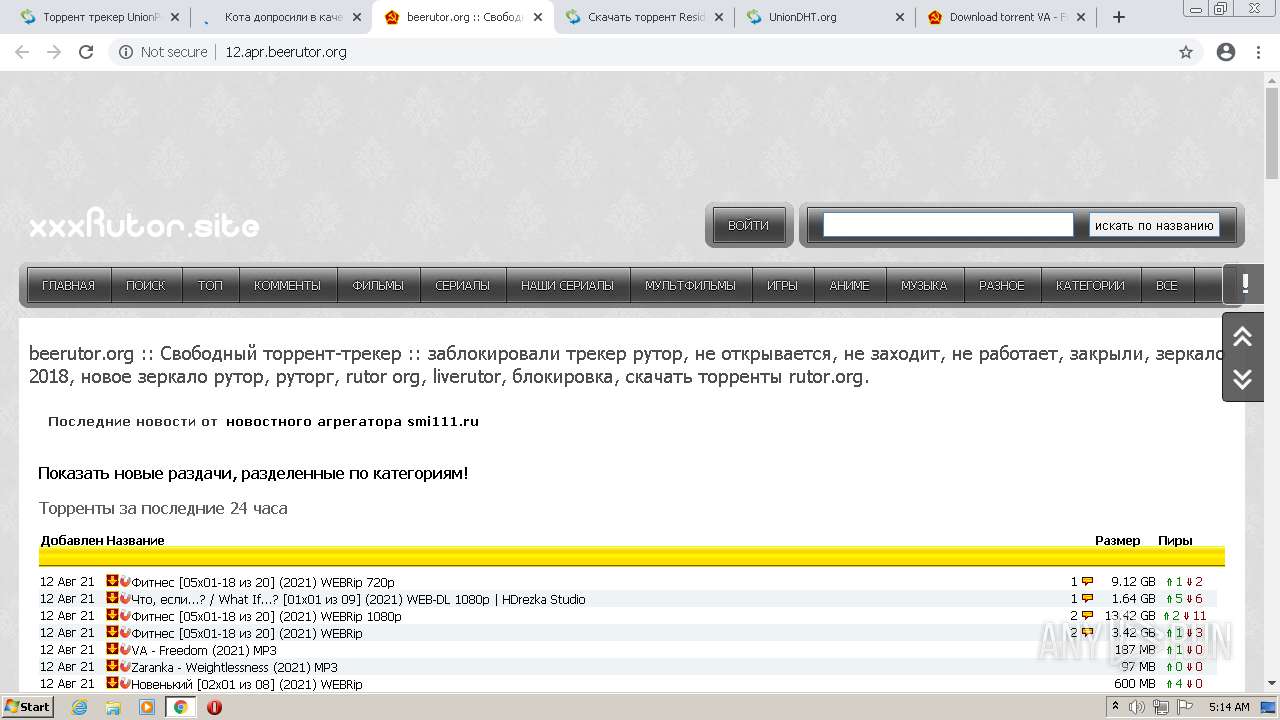This screenshot has width=1280, height=720.
Task: Click download icon for Zaranka - Weightlessness
Action: [112, 667]
